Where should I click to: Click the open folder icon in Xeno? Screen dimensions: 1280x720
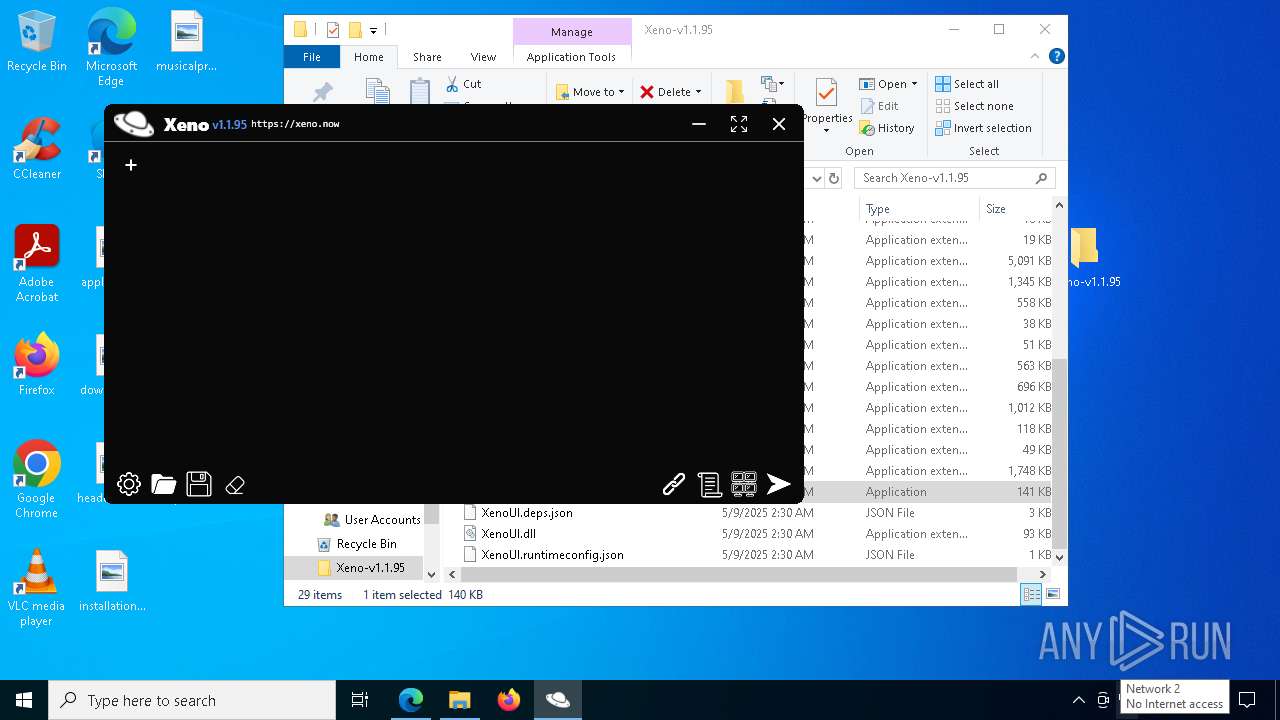click(164, 485)
